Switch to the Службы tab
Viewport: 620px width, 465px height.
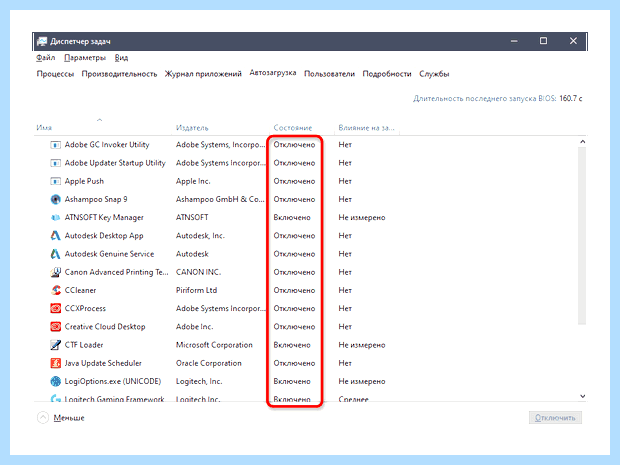pyautogui.click(x=434, y=74)
